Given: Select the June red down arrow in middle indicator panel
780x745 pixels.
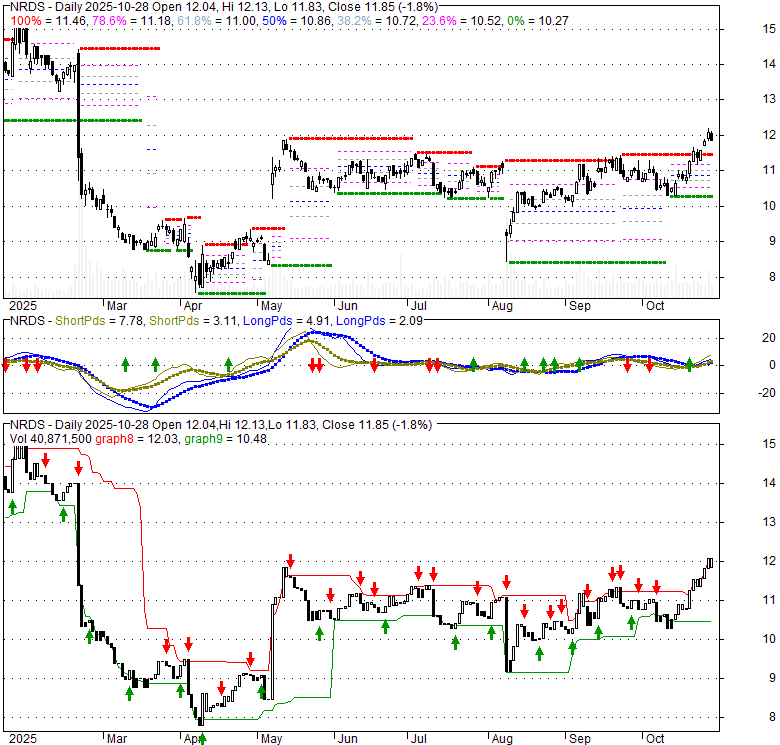Looking at the screenshot, I should [x=374, y=366].
